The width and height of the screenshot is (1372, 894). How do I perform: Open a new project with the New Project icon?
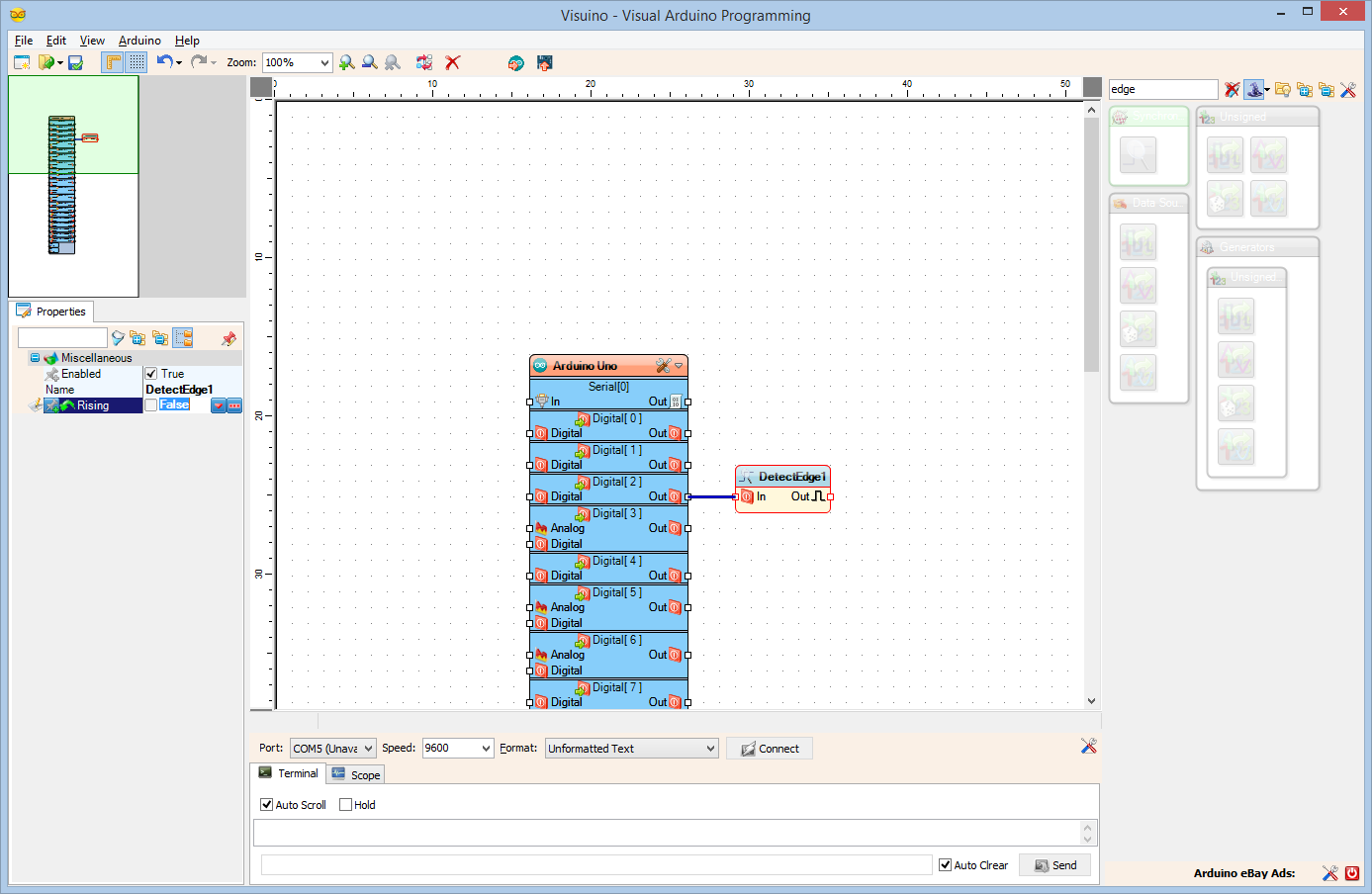coord(23,61)
